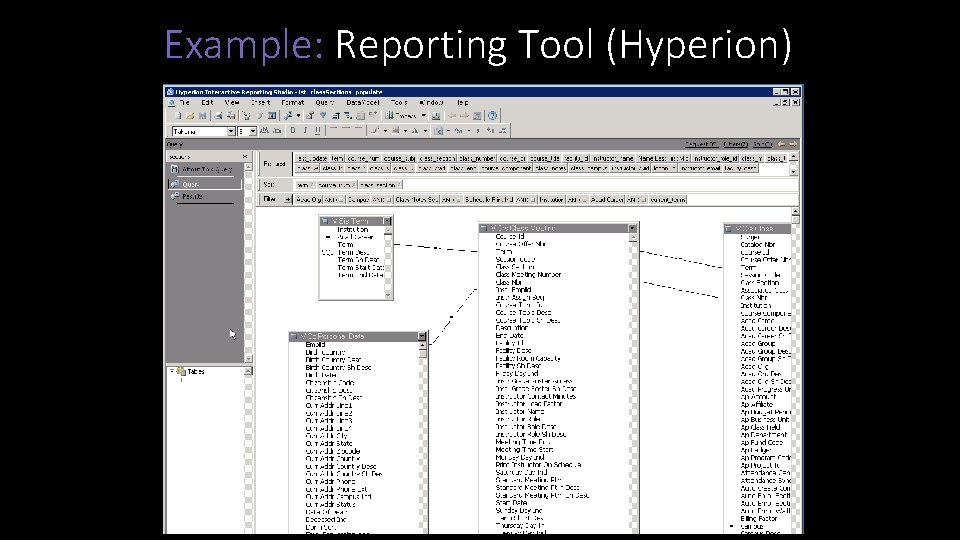The height and width of the screenshot is (540, 960).
Task: Toggle Italic formatting
Action: tap(305, 130)
